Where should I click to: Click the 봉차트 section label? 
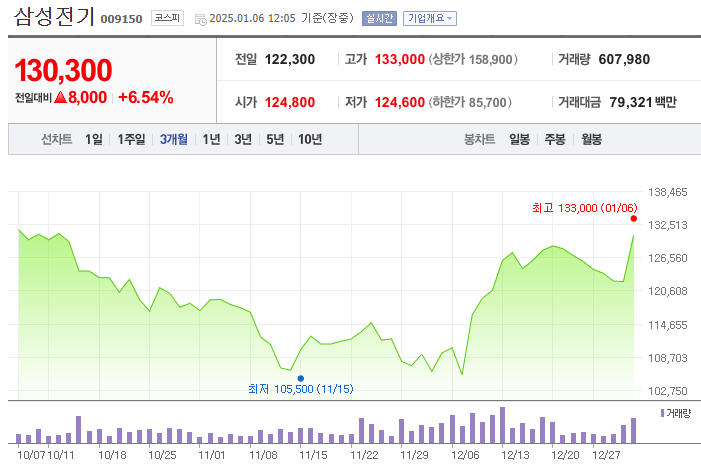click(x=479, y=139)
